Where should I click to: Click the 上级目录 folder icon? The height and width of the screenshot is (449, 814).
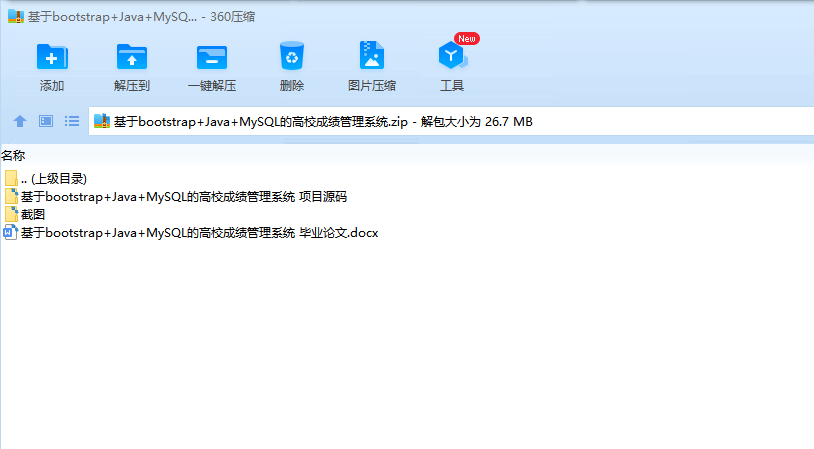(11, 178)
